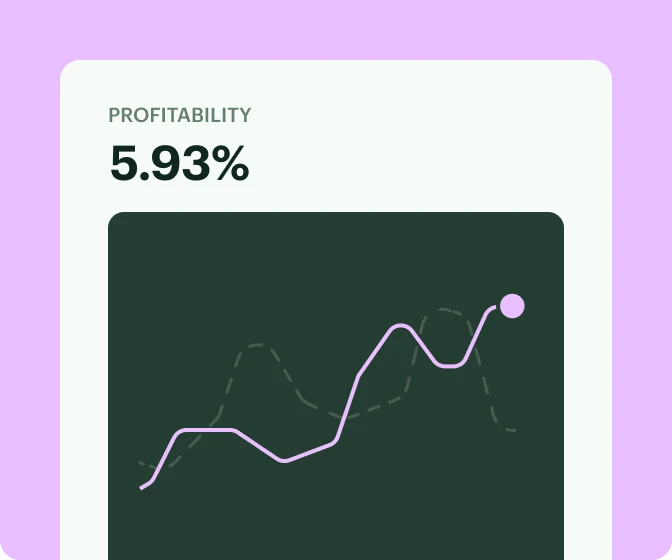The width and height of the screenshot is (672, 560).
Task: Click the purple background right of the card
Action: coord(642,300)
